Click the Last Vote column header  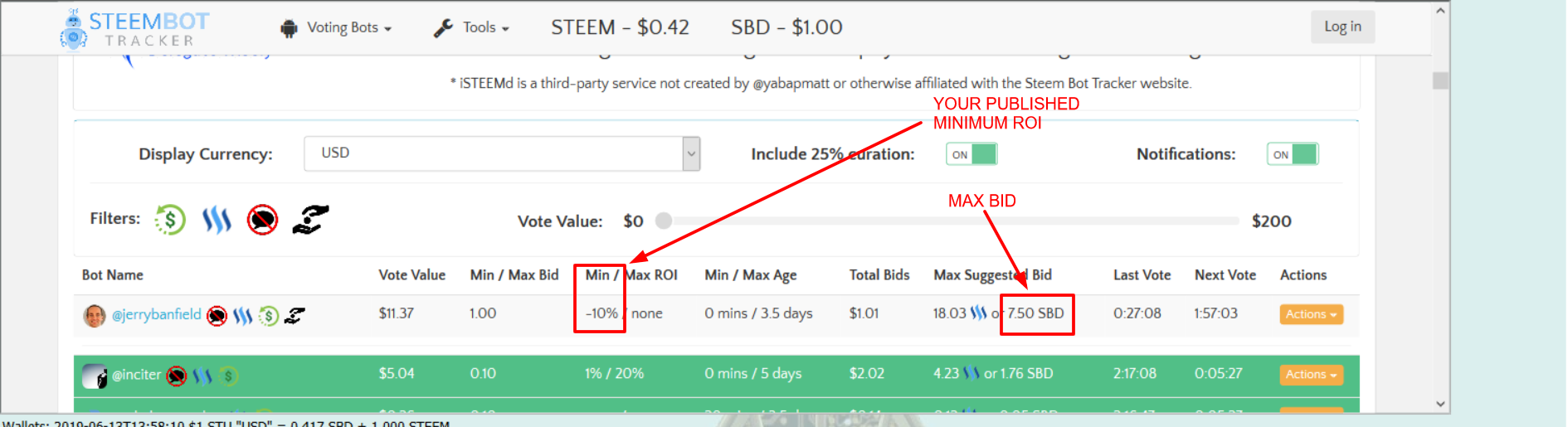tap(1142, 275)
